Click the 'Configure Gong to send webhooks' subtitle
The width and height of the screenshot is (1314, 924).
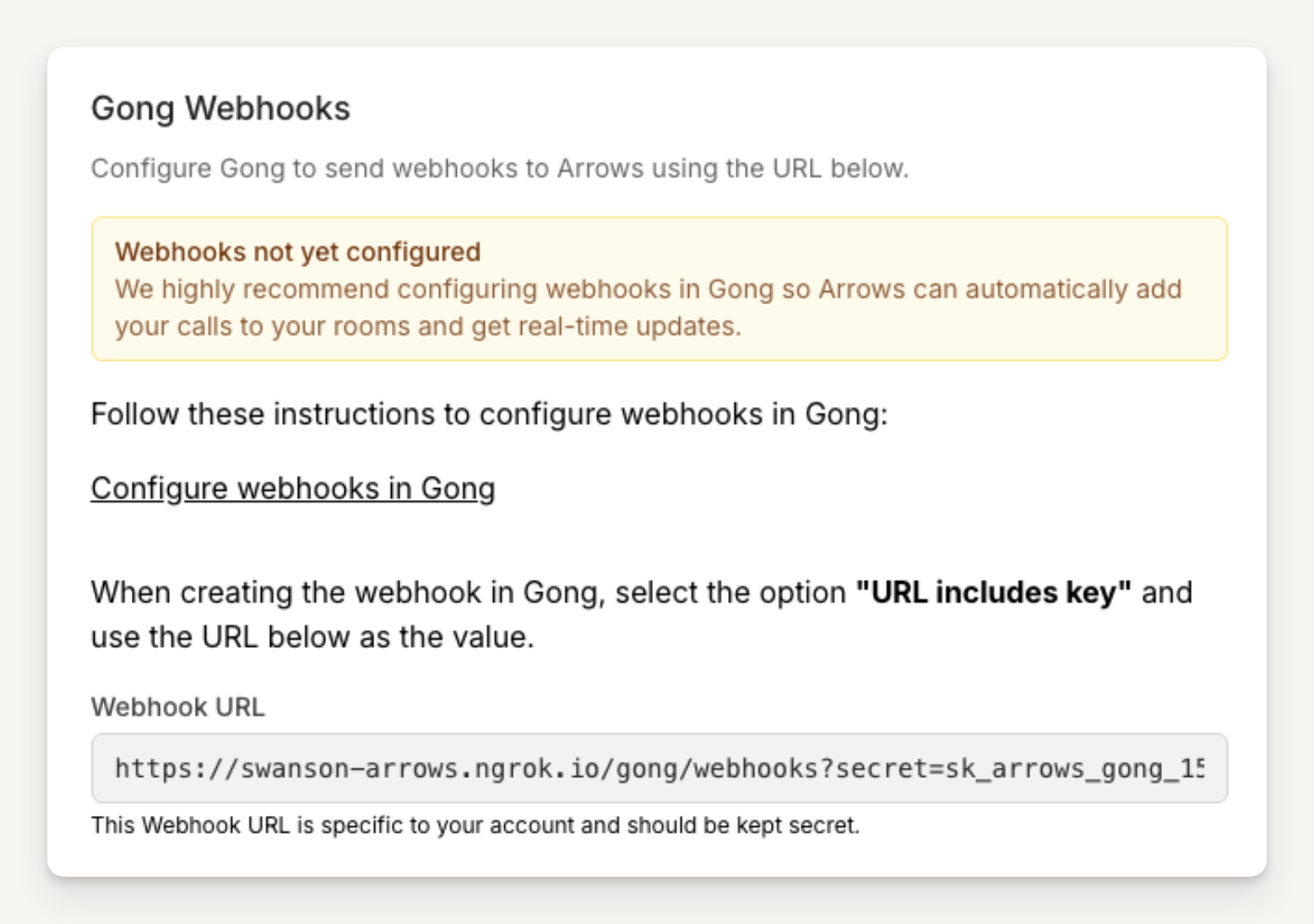click(x=499, y=168)
